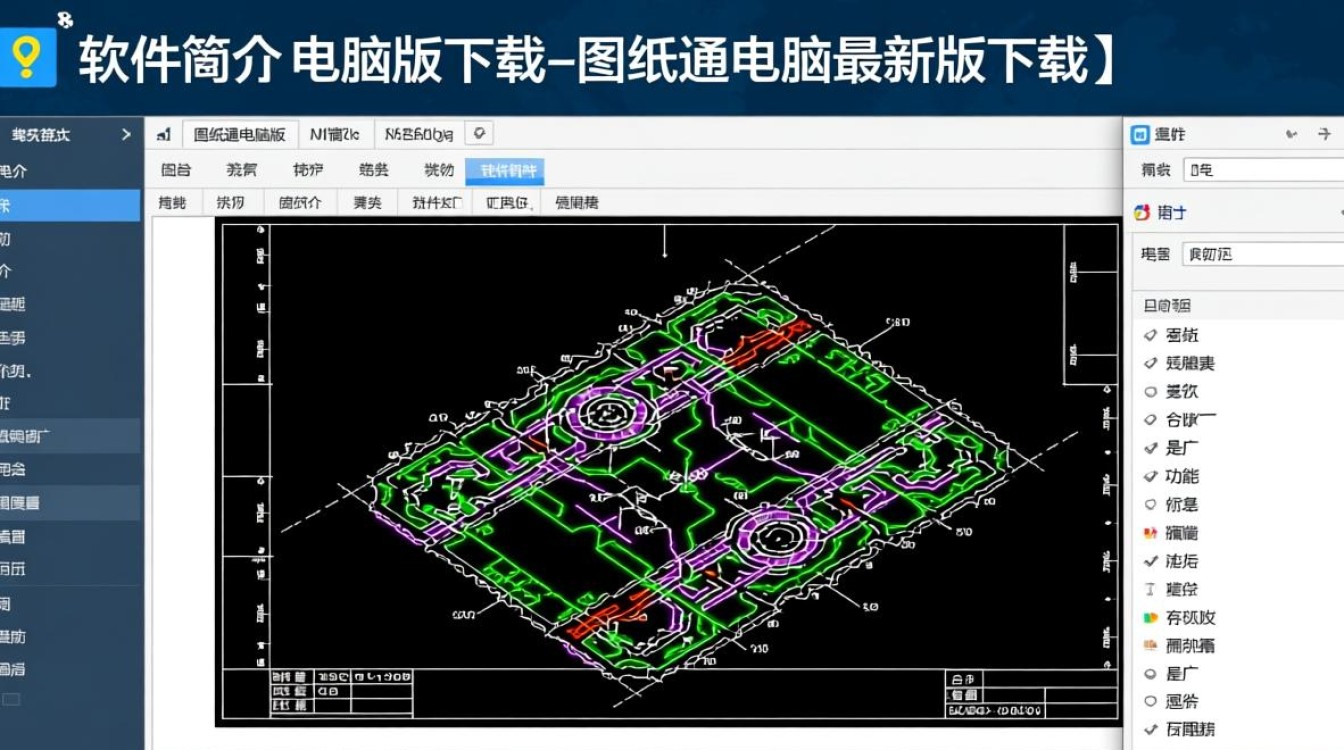1344x750 pixels.
Task: Switch to the 图纸通电脑版 document tab
Action: click(x=240, y=131)
